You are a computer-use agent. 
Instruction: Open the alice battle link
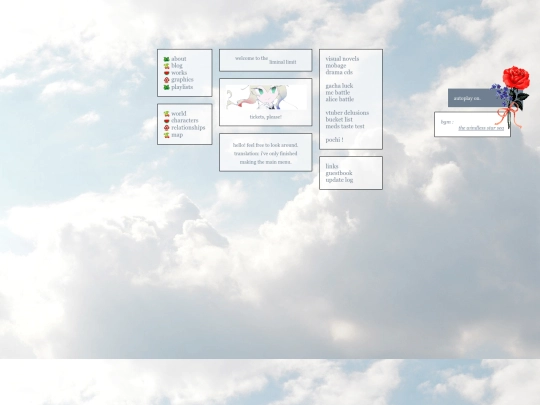340,99
